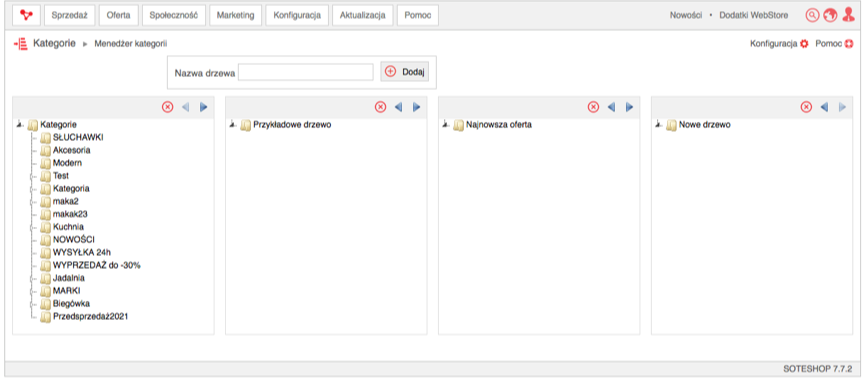Delete the Najnowsza oferta tree with red X
This screenshot has height=380, width=864.
(x=593, y=107)
